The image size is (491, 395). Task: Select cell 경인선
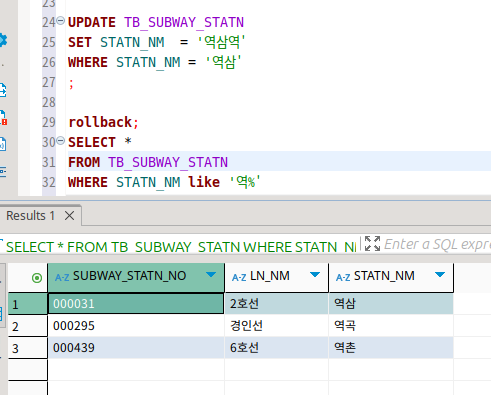coord(277,326)
